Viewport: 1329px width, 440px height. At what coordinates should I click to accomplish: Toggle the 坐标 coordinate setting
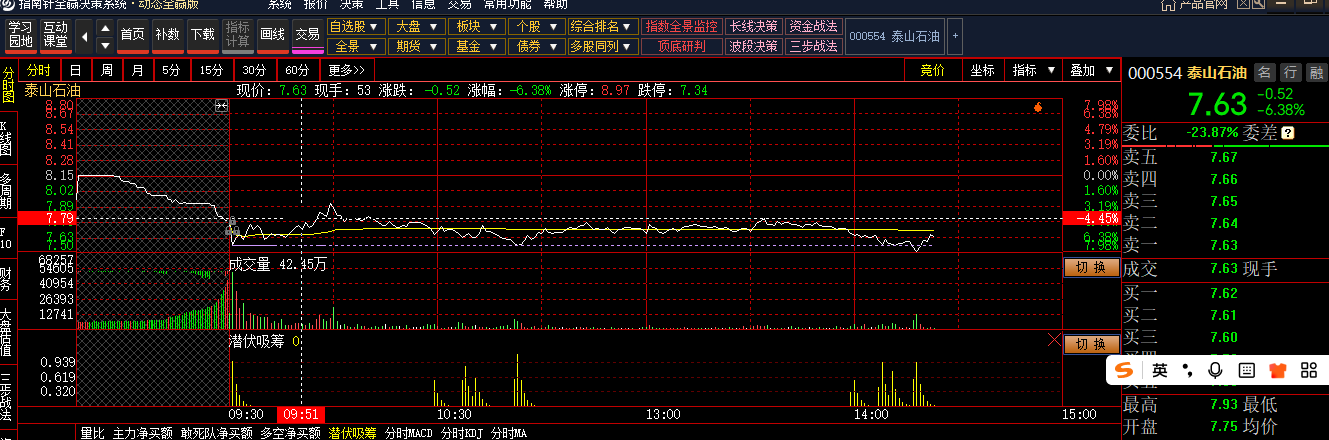tap(982, 70)
